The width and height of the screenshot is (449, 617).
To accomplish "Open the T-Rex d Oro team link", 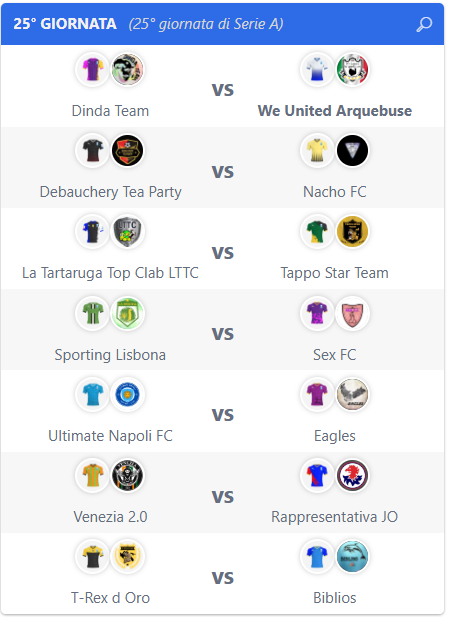I will coord(110,598).
